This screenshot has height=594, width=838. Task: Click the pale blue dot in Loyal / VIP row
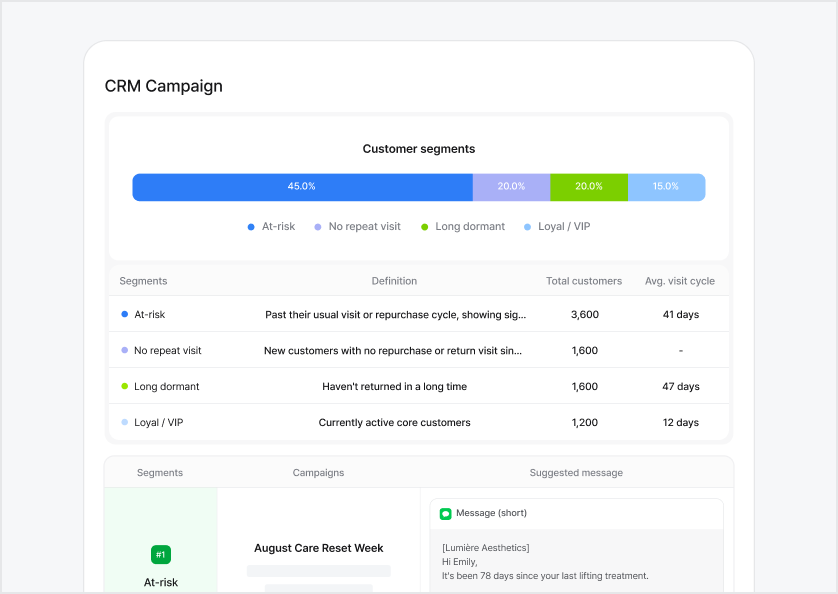[x=125, y=422]
